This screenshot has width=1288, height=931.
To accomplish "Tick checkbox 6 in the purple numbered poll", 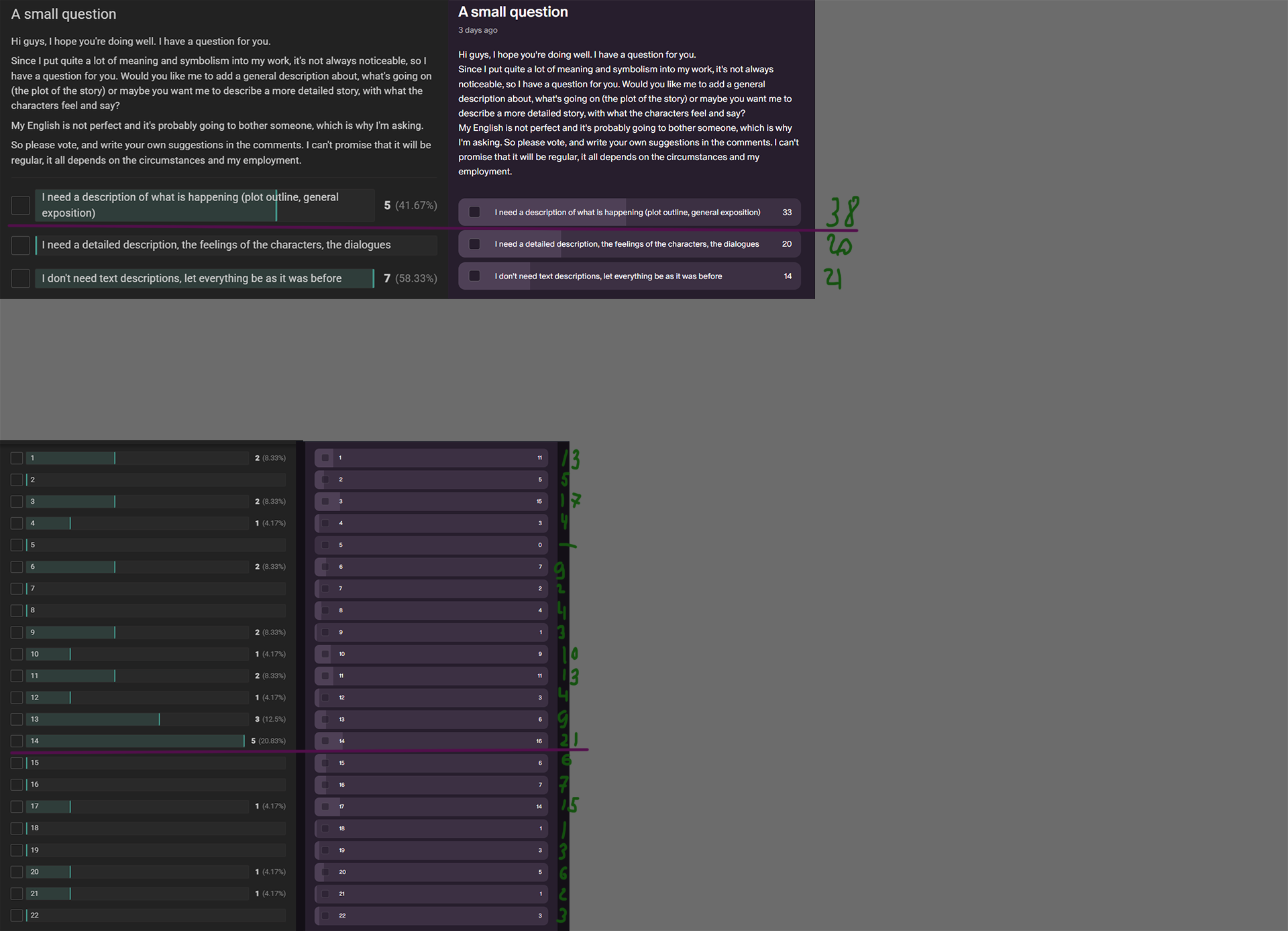I will tap(325, 567).
